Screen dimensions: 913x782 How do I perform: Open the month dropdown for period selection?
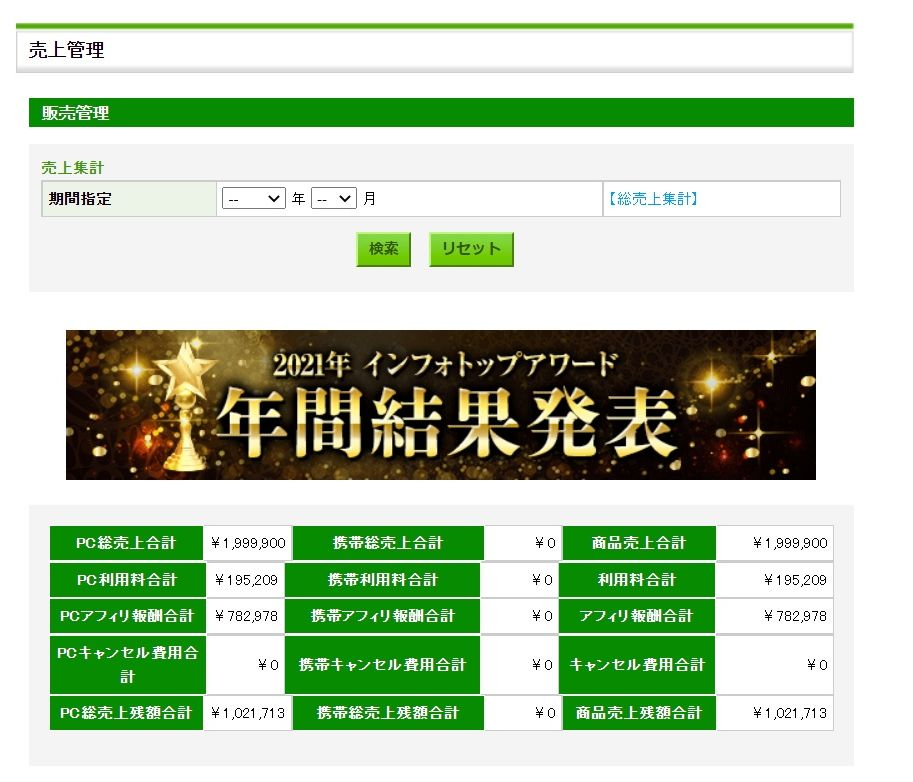coord(333,199)
